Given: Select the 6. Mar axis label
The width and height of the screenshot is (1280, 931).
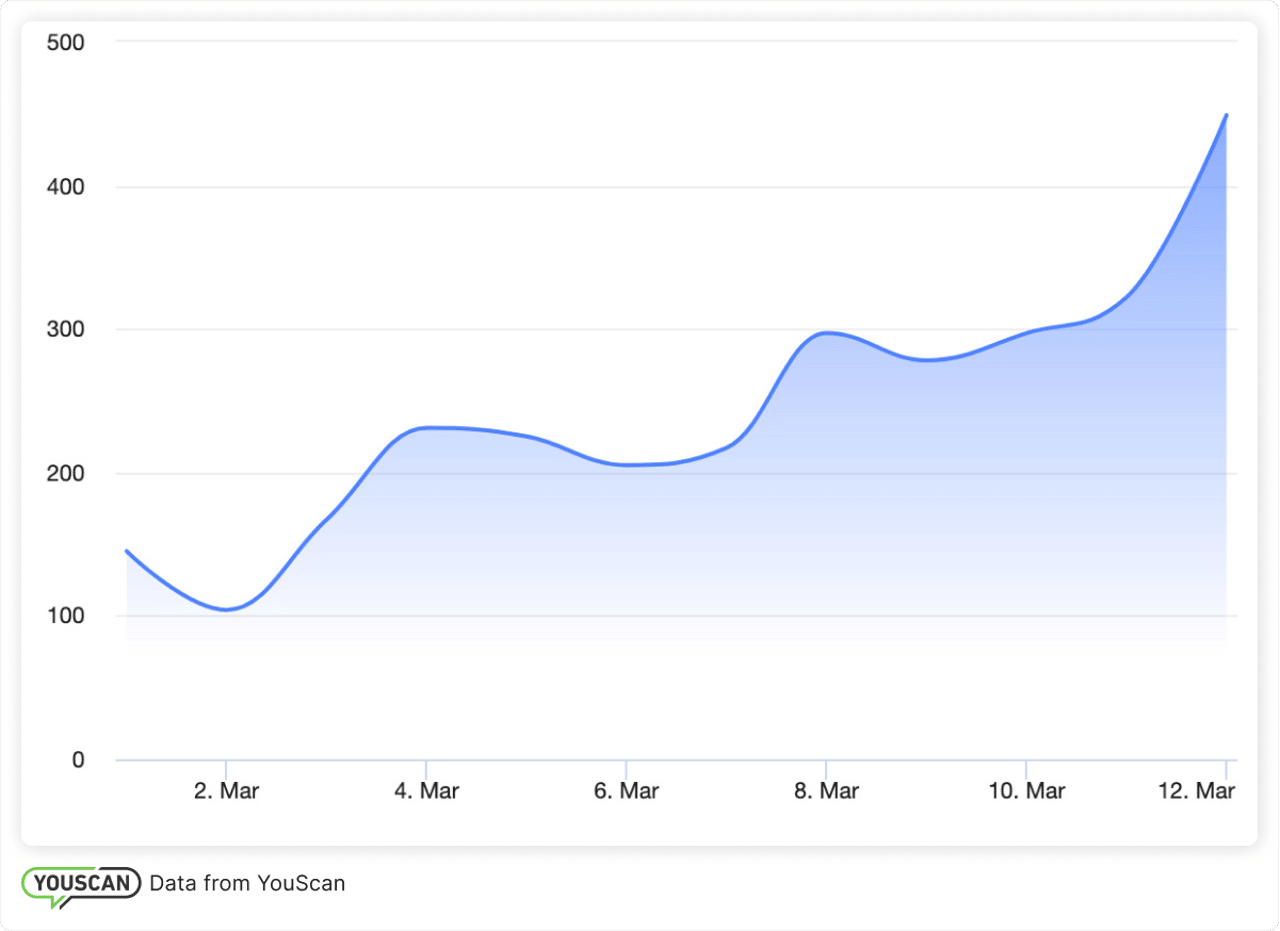Looking at the screenshot, I should point(626,791).
